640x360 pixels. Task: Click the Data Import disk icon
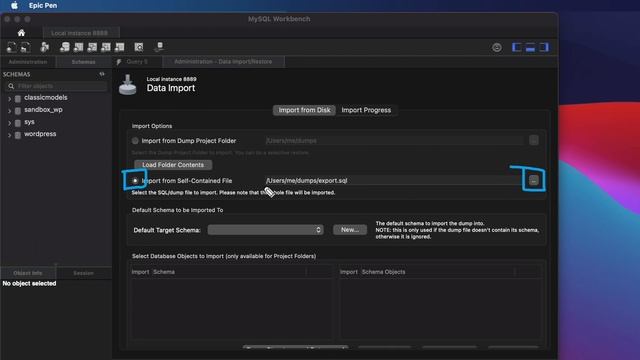tap(128, 85)
